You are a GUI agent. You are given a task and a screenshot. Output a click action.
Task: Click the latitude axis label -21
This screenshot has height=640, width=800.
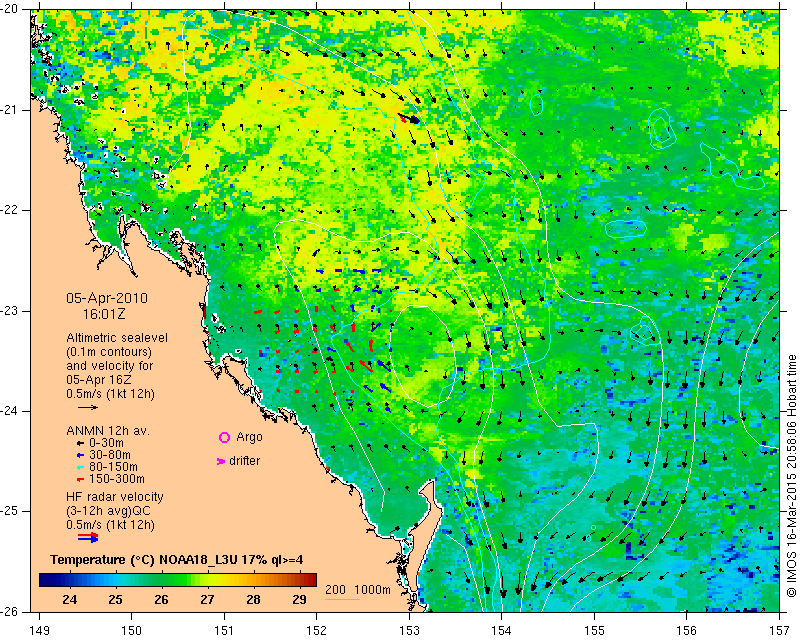coord(9,110)
